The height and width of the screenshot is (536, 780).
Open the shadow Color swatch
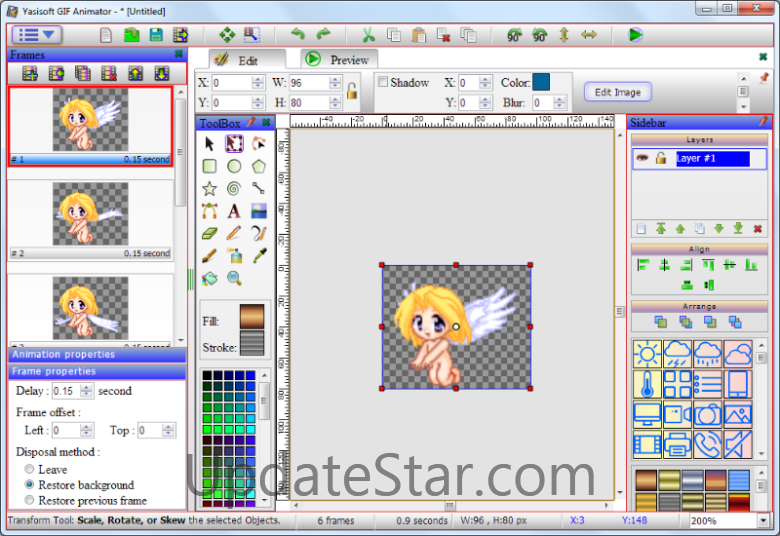pos(541,82)
